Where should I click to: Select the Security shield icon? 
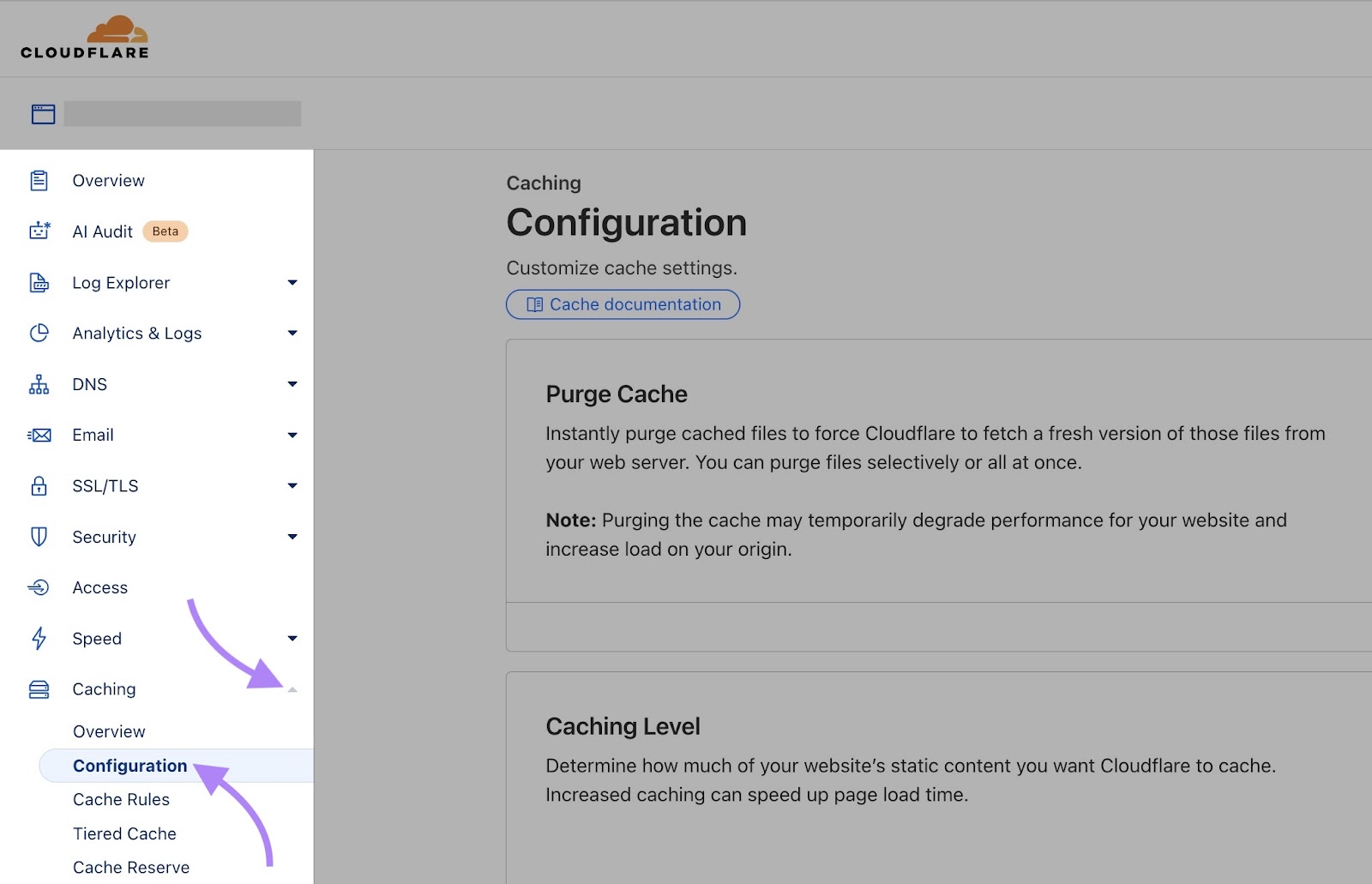click(x=39, y=537)
